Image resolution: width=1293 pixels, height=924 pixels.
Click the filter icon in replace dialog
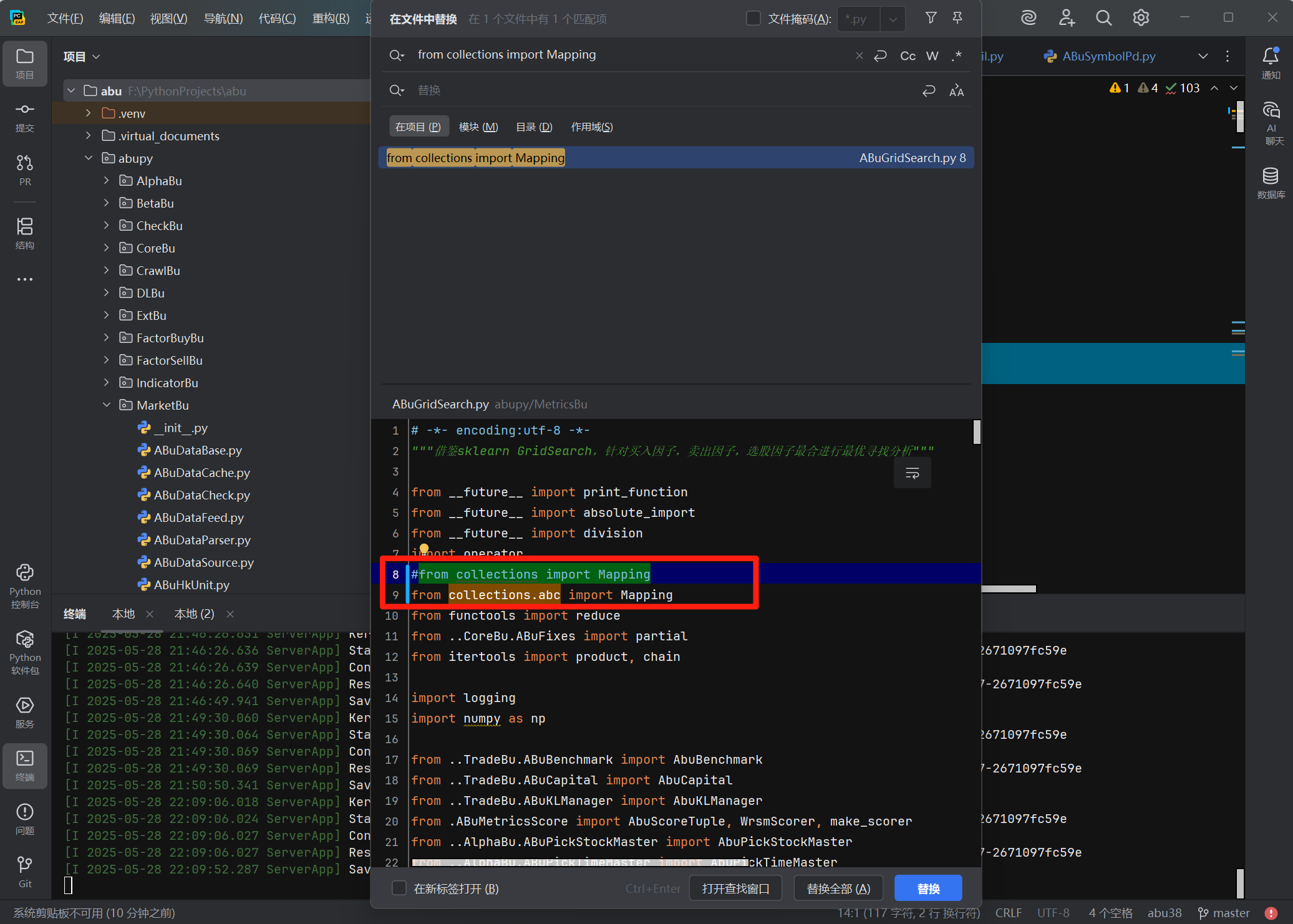(x=931, y=18)
